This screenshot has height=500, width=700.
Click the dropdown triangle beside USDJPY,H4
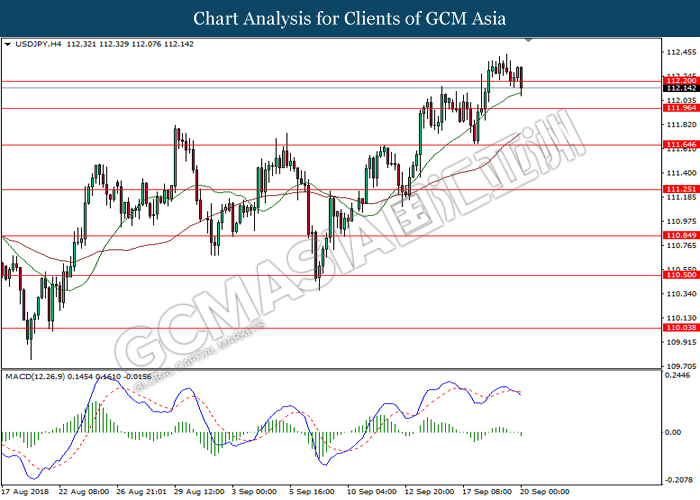[x=7, y=44]
